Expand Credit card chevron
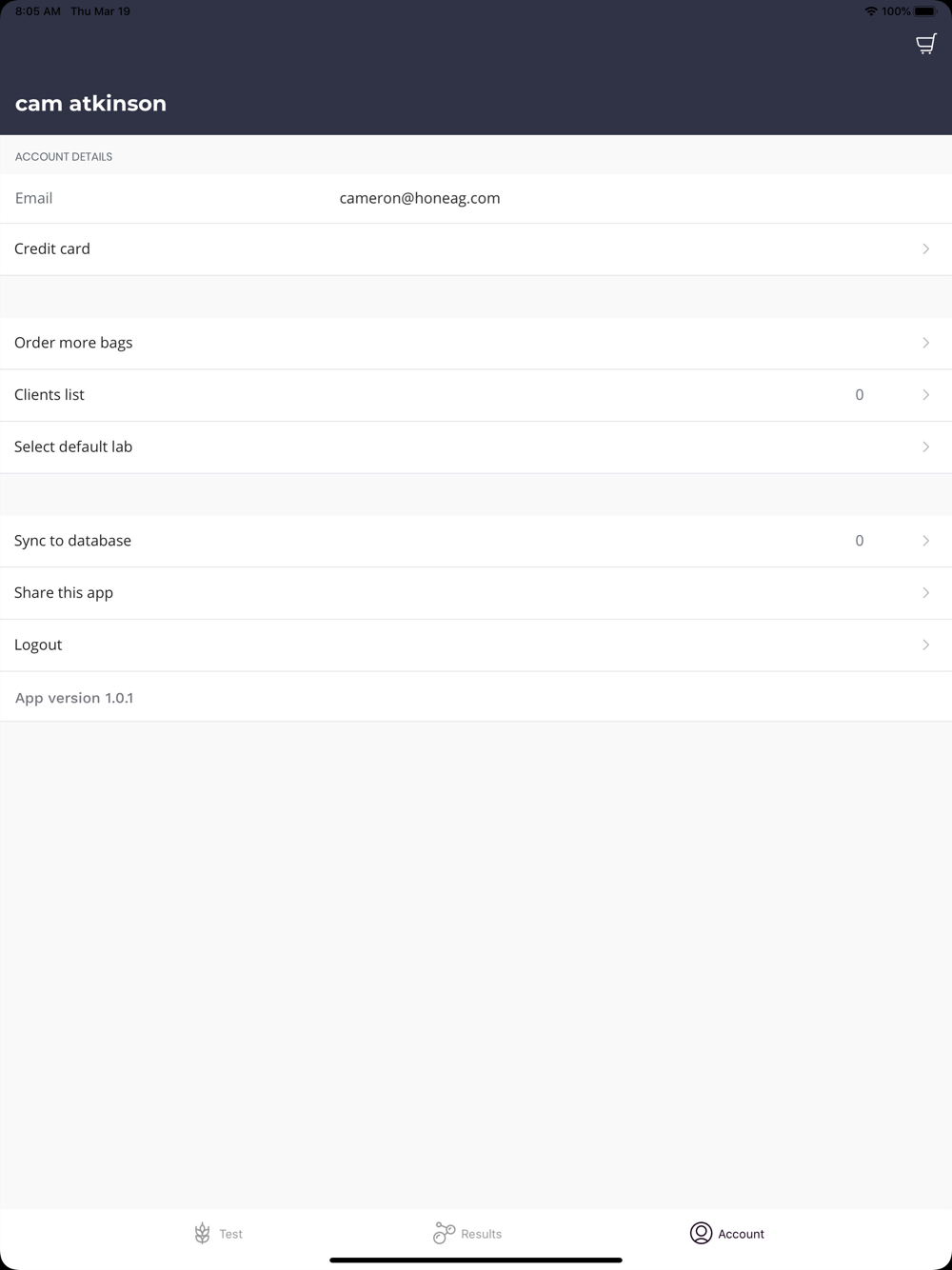The height and width of the screenshot is (1270, 952). point(925,249)
